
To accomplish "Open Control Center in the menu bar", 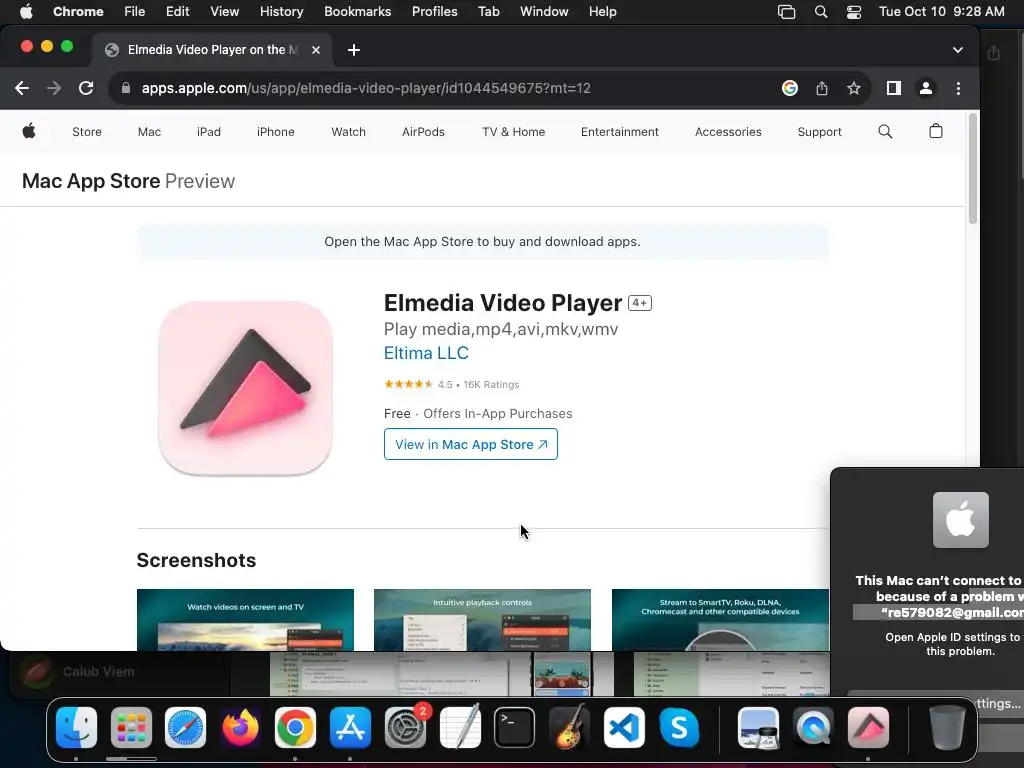I will pyautogui.click(x=854, y=12).
